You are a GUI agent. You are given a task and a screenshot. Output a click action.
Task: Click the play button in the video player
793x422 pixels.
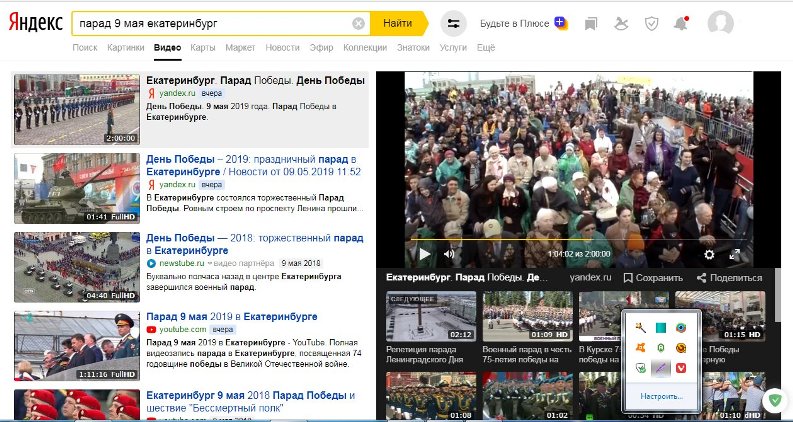click(x=424, y=254)
